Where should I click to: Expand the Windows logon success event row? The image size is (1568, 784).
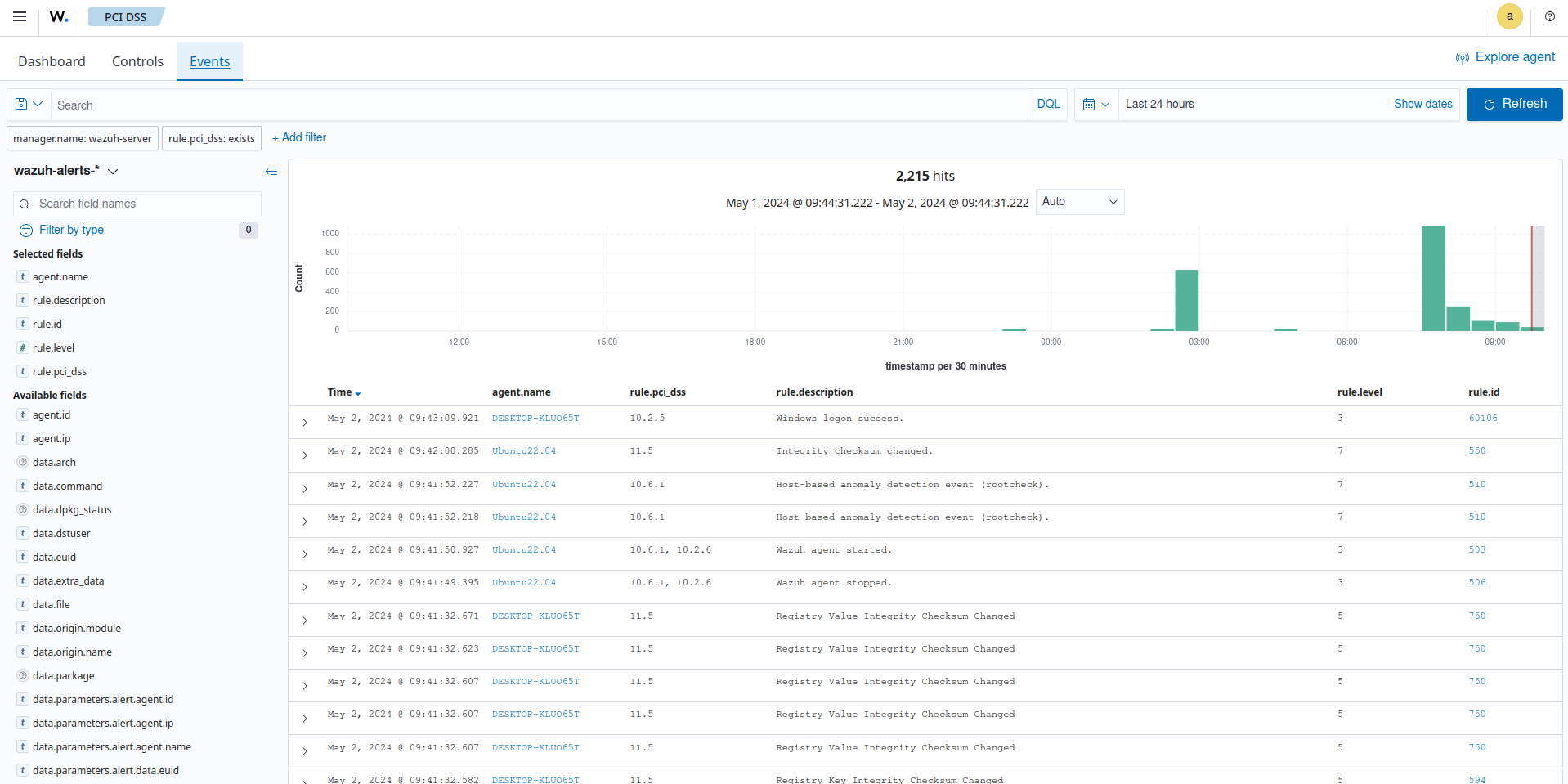tap(305, 423)
